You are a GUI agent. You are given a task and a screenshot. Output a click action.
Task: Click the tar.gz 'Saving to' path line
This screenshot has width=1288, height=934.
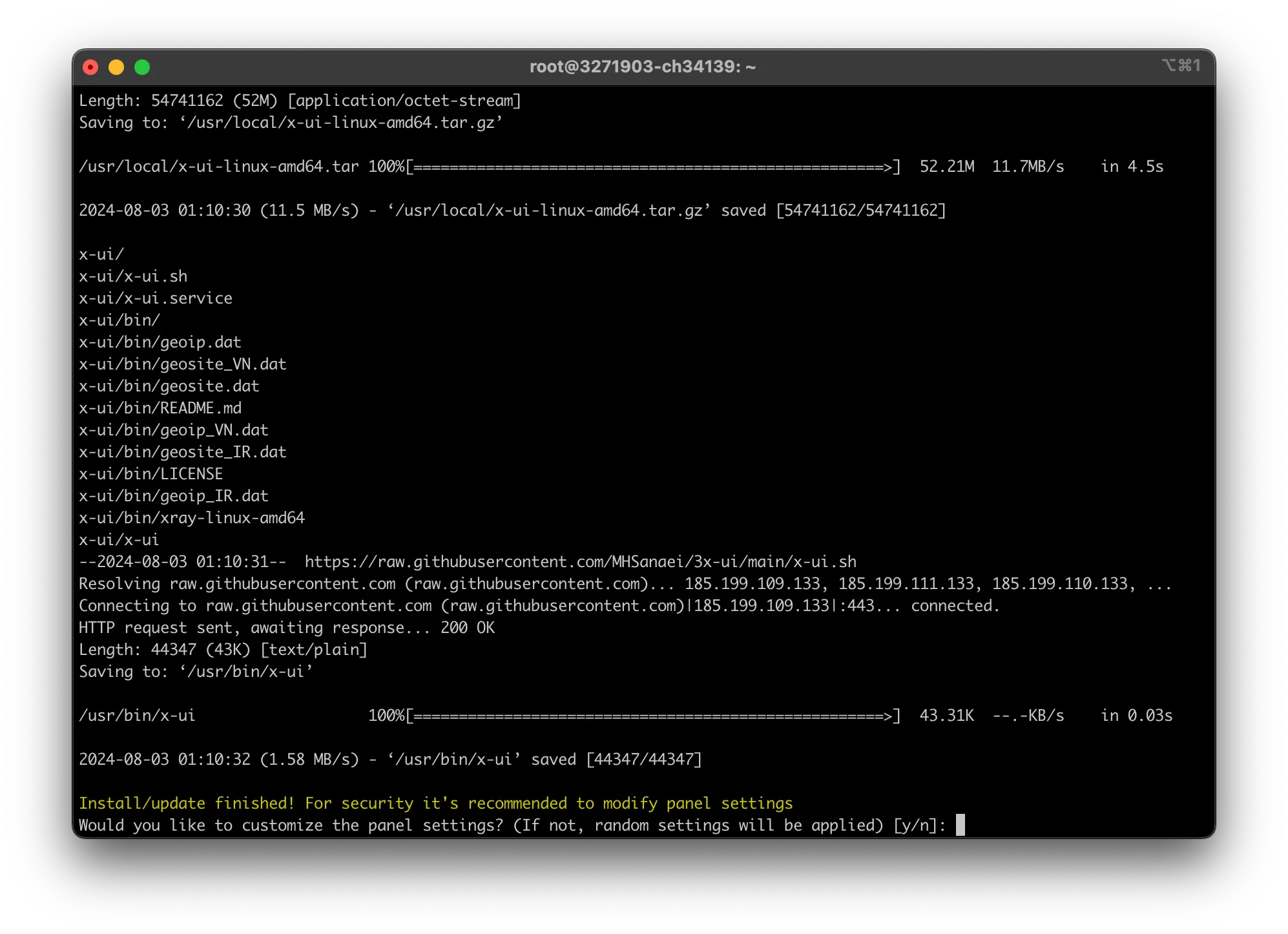click(291, 123)
